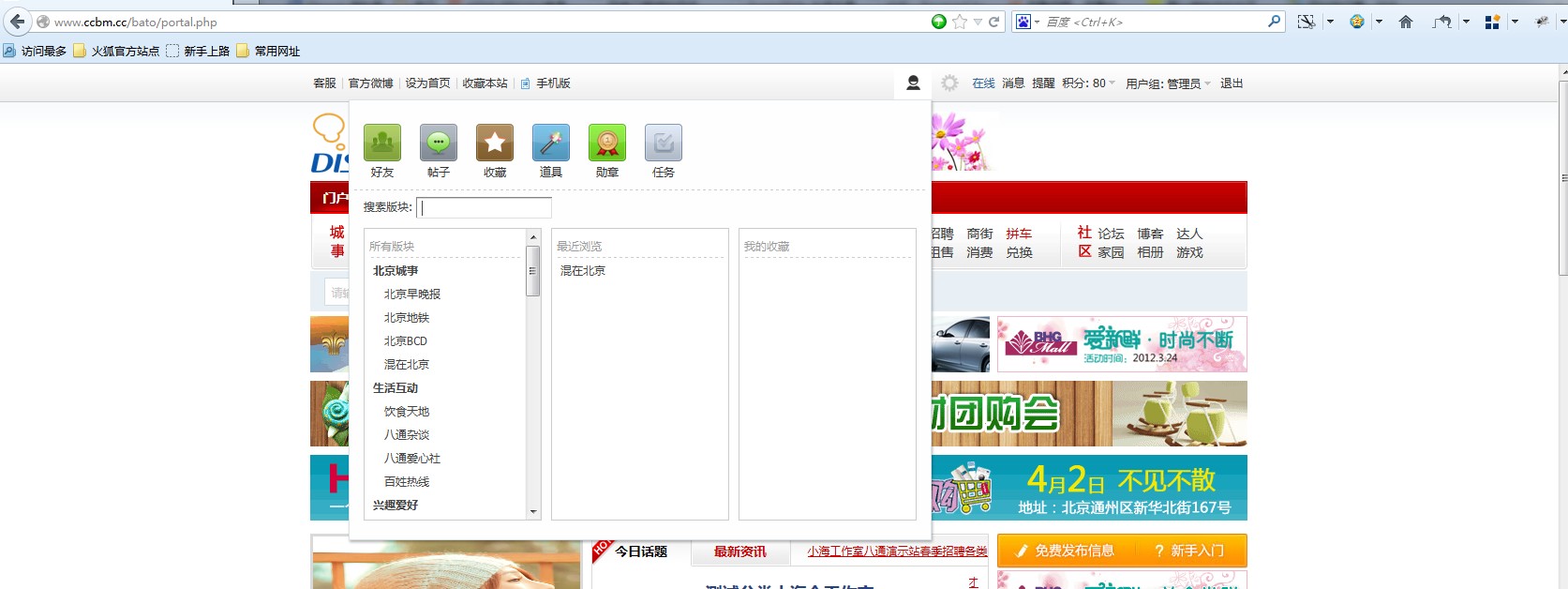Click the forum list scroll-up arrow
The height and width of the screenshot is (589, 1568).
pyautogui.click(x=533, y=236)
